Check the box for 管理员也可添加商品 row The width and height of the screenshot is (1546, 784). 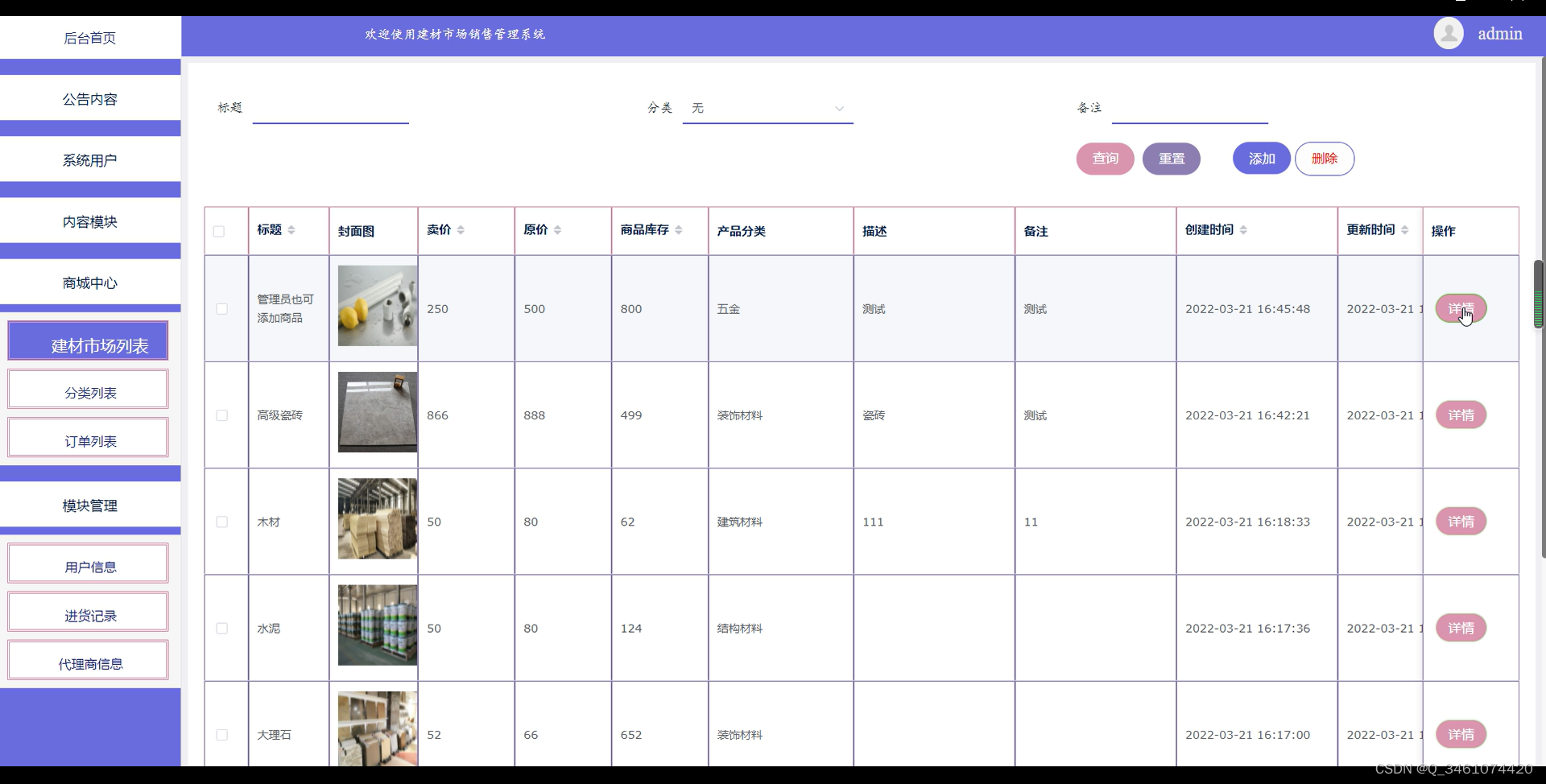[x=222, y=309]
